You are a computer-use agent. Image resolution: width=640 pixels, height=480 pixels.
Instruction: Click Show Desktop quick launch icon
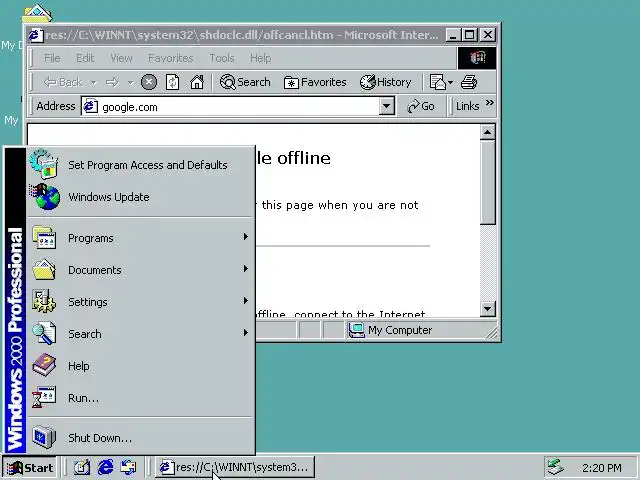click(82, 467)
